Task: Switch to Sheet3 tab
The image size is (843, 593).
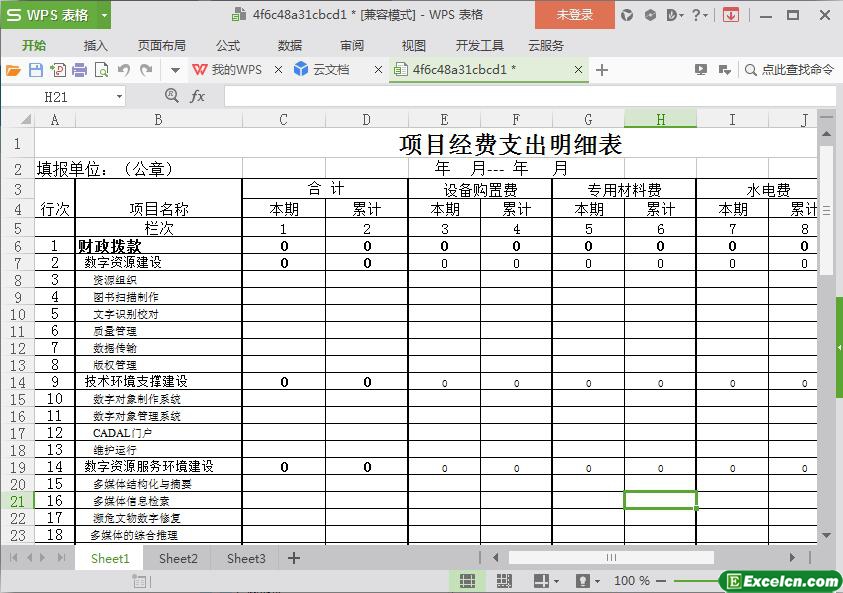Action: tap(246, 559)
